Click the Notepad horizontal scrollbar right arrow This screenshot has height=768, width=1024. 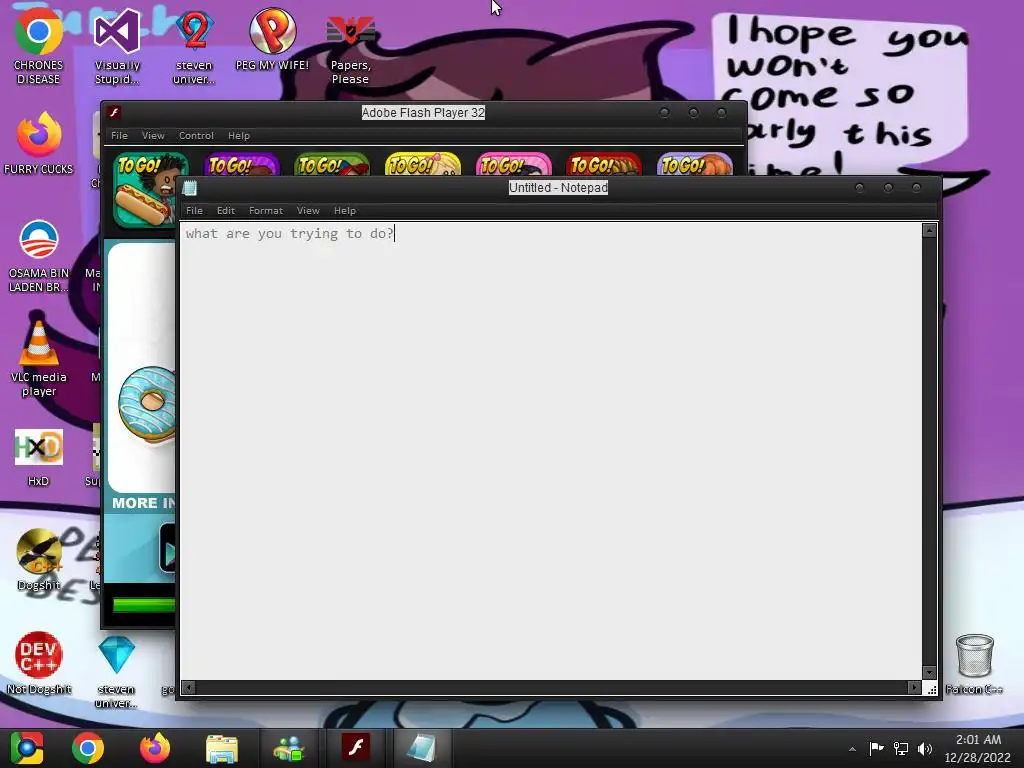coord(914,688)
